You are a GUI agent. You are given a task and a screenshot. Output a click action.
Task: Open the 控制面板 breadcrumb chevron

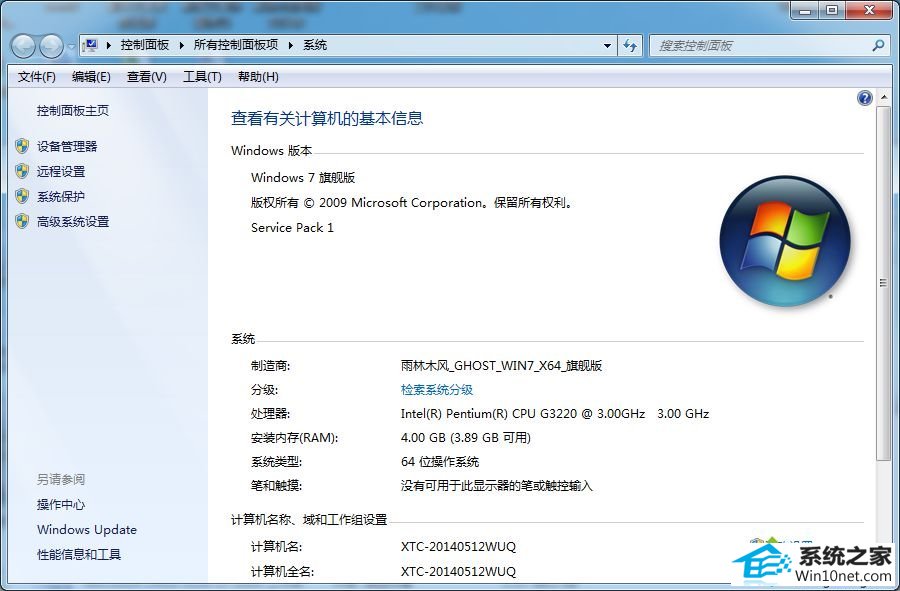(x=180, y=45)
